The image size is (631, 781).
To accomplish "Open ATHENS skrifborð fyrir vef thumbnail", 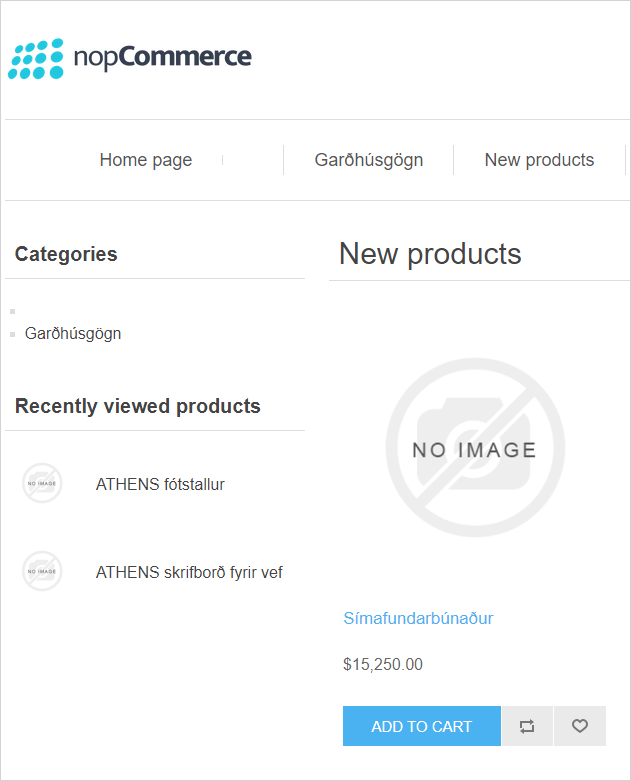I will coord(42,572).
